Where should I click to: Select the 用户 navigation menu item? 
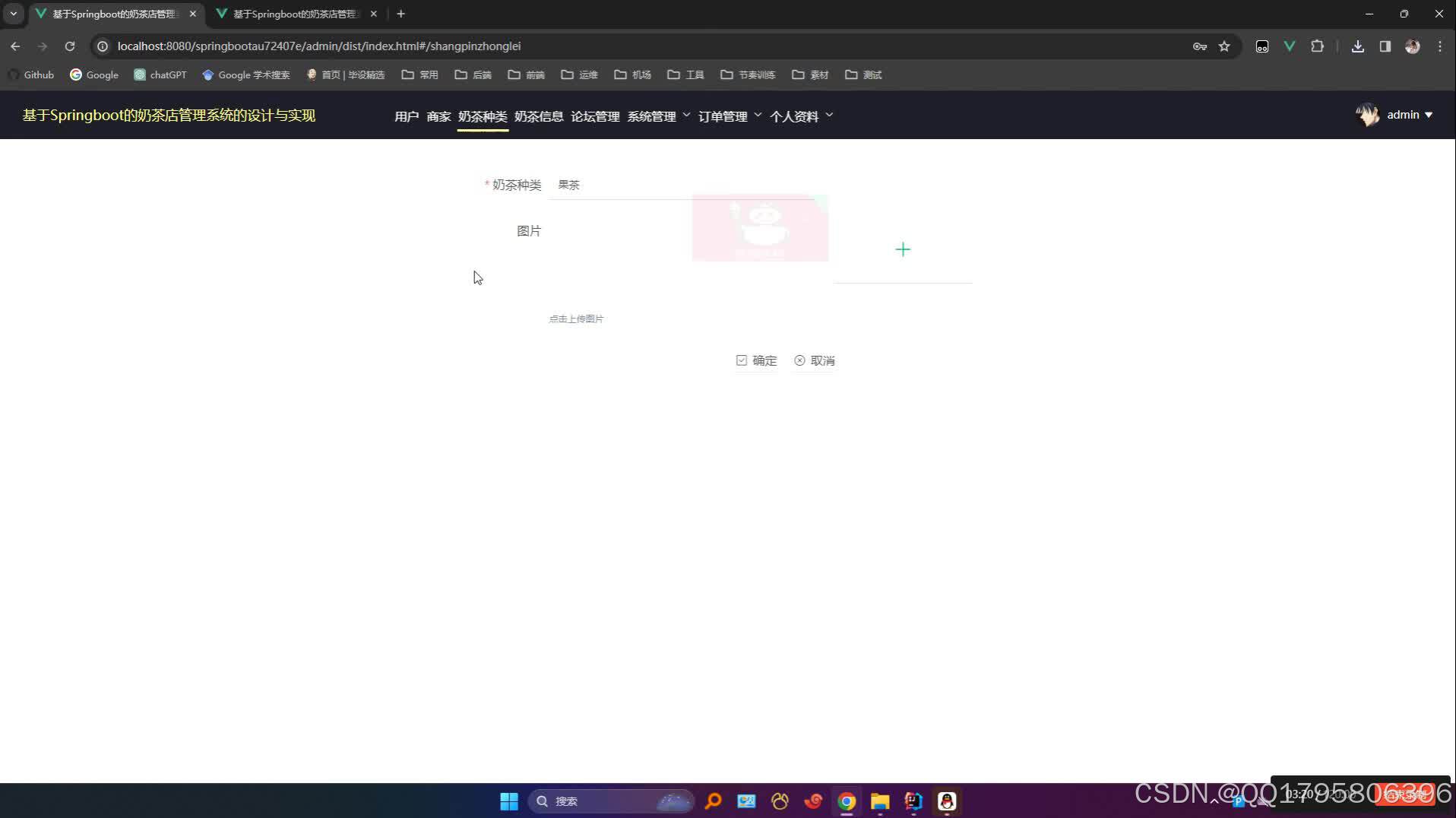[406, 116]
